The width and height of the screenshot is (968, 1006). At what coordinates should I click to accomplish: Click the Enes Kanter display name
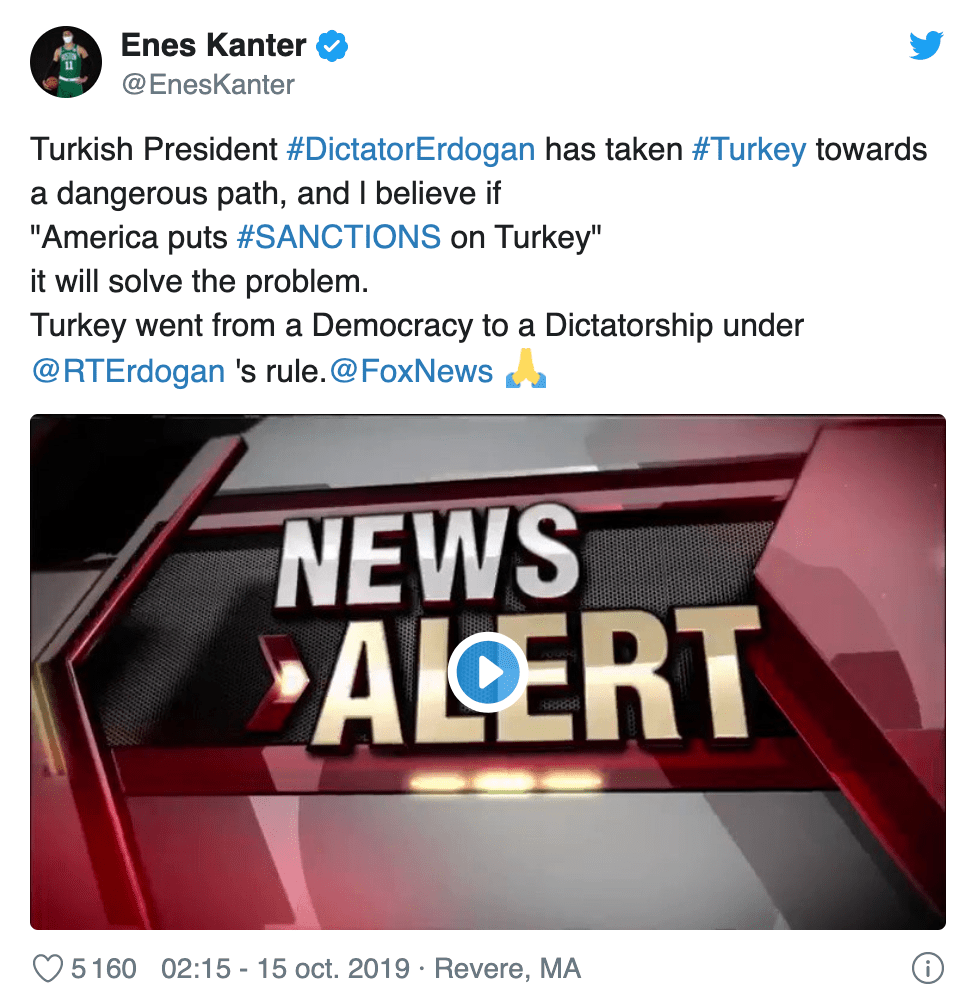tap(214, 46)
